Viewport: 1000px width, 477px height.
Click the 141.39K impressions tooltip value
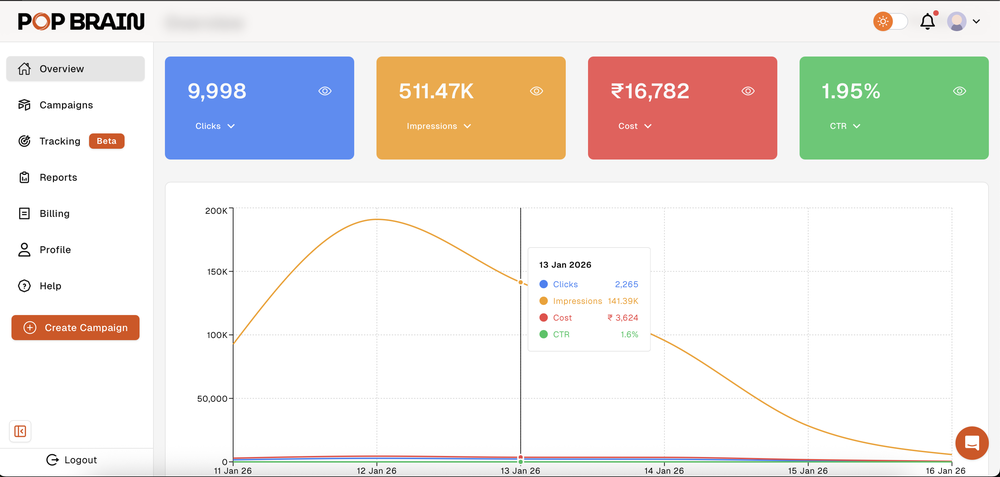click(623, 301)
